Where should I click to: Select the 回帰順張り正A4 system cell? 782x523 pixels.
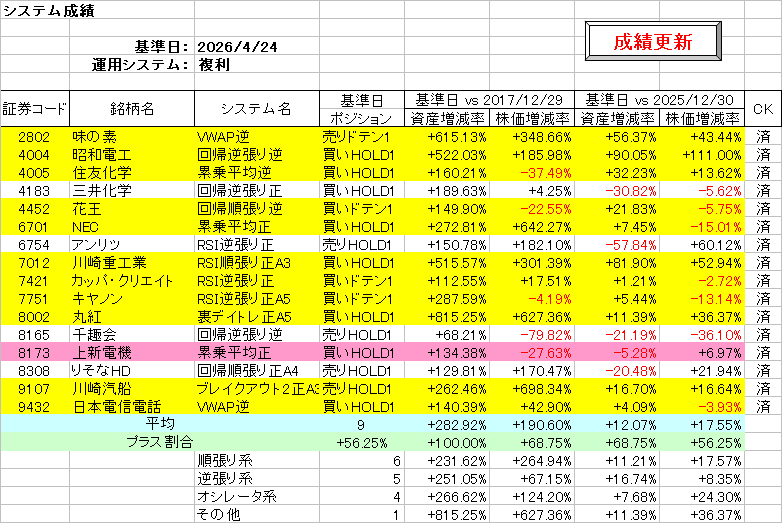[x=257, y=370]
